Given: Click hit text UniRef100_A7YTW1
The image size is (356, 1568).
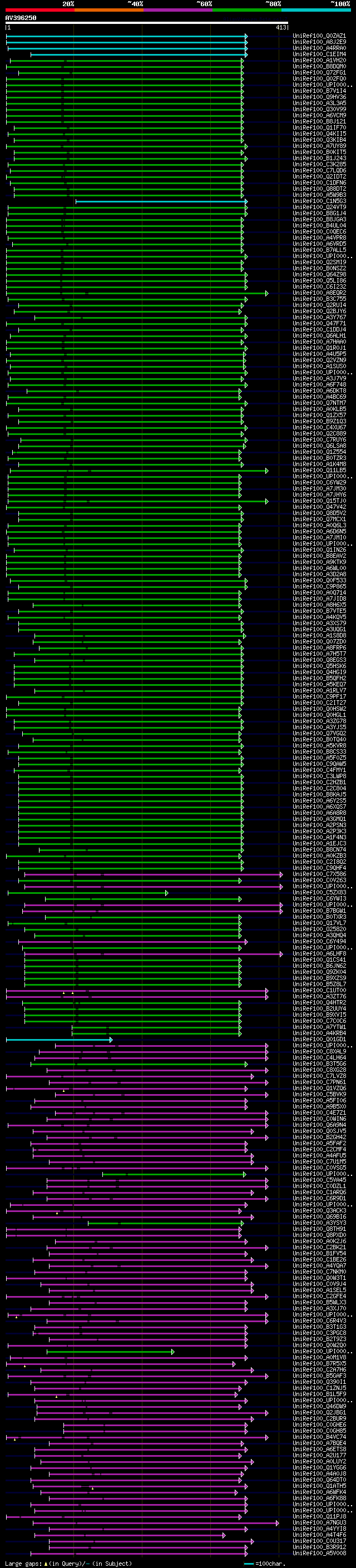Looking at the screenshot, I should click(319, 1026).
